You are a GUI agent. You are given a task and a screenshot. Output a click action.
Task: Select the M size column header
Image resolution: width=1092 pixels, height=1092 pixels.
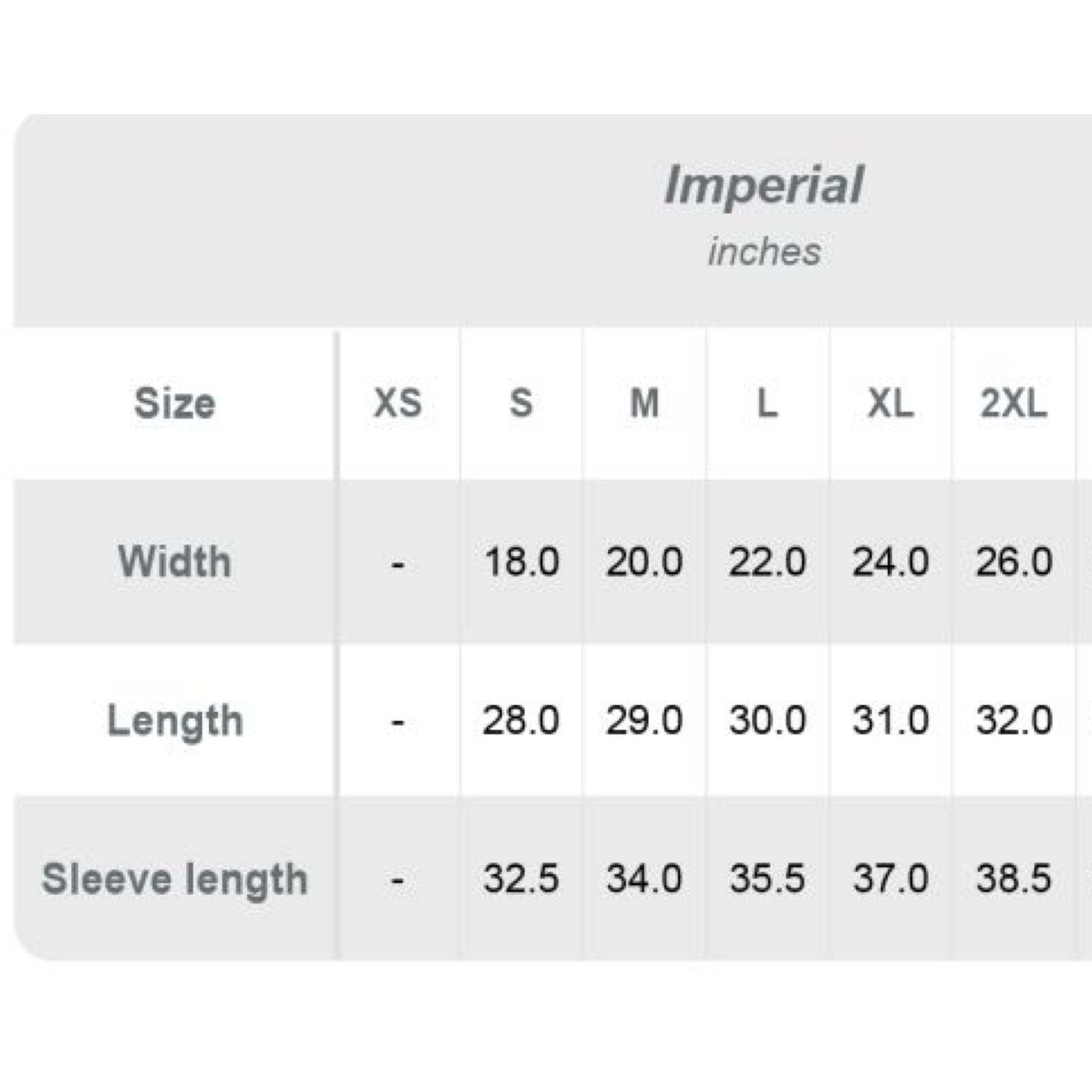tap(644, 403)
